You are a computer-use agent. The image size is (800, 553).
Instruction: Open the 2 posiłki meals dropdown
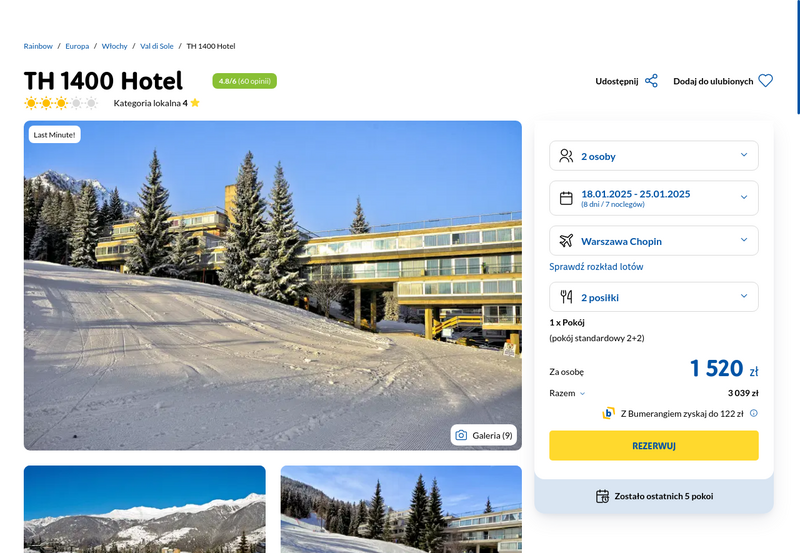tap(654, 297)
